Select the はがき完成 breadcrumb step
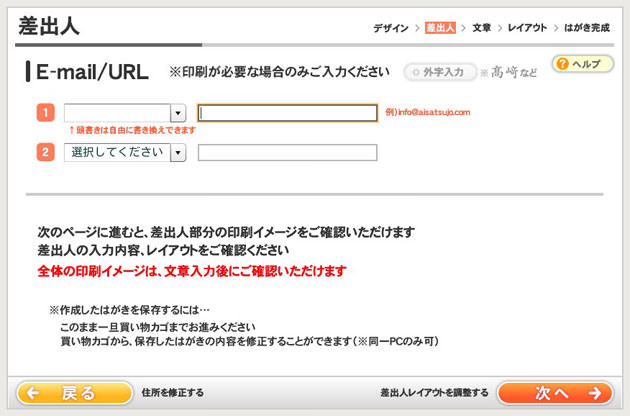Image resolution: width=630 pixels, height=416 pixels. (587, 28)
